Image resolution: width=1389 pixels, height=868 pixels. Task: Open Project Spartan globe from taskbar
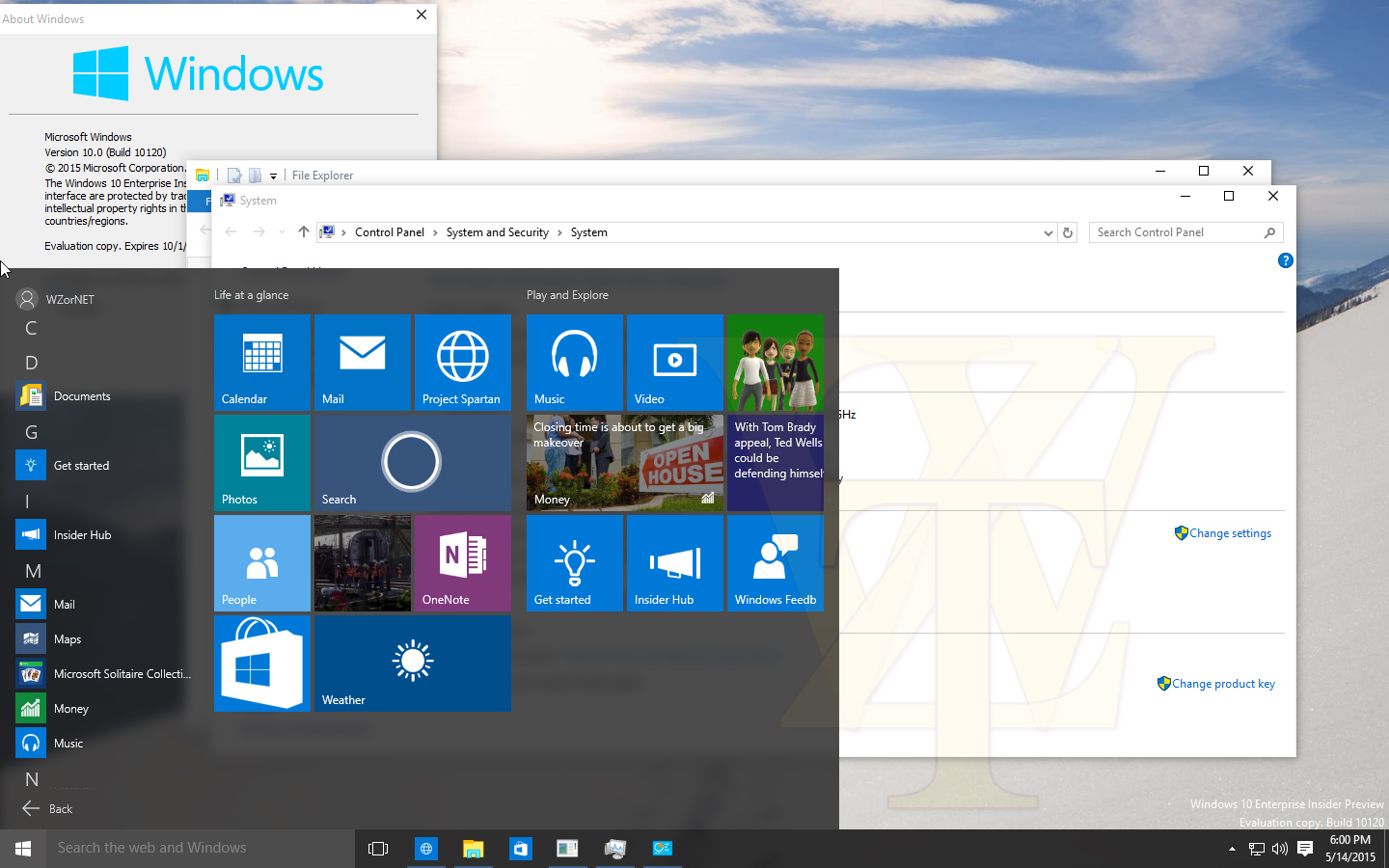[425, 849]
